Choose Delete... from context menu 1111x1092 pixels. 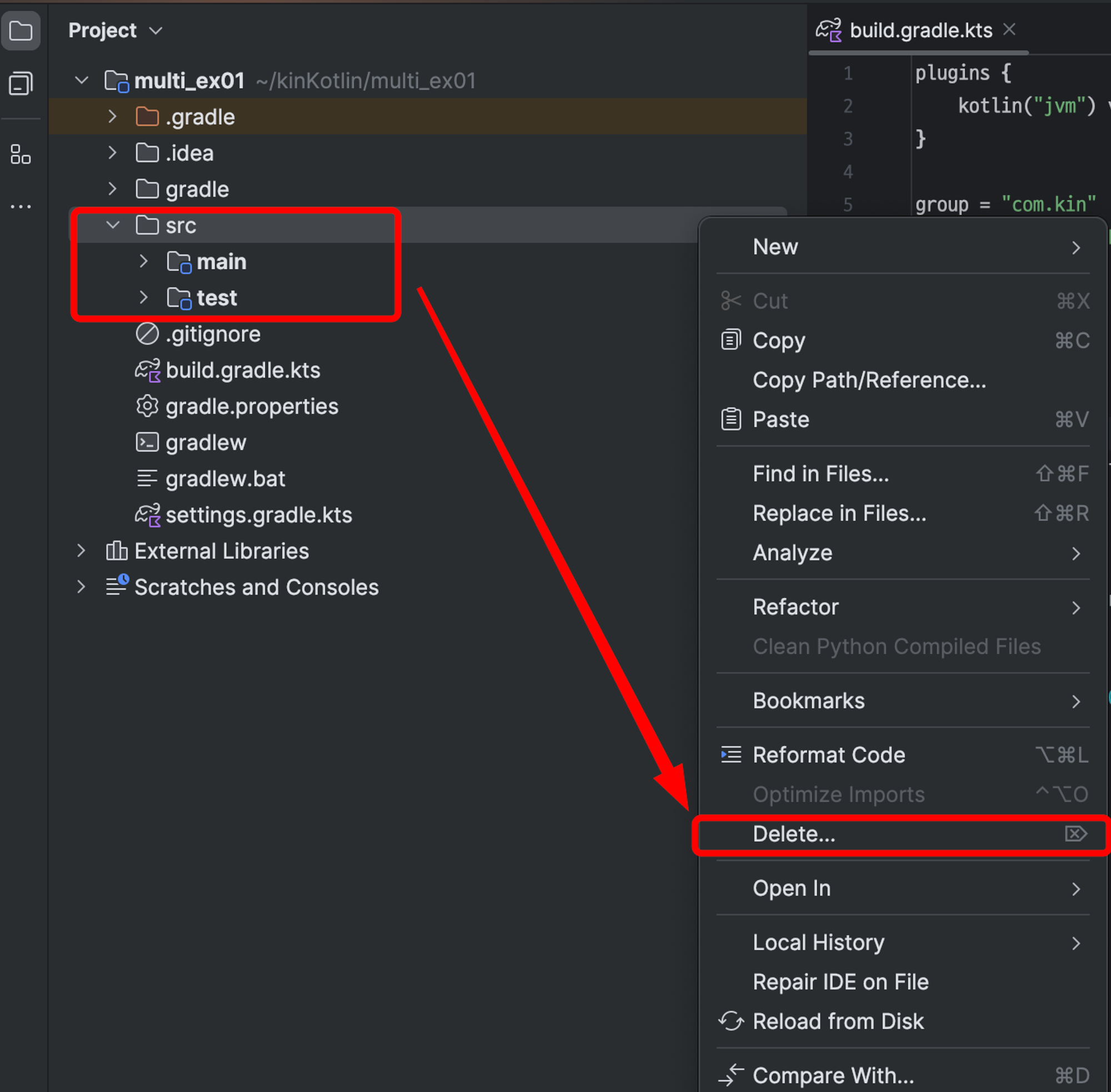click(794, 834)
